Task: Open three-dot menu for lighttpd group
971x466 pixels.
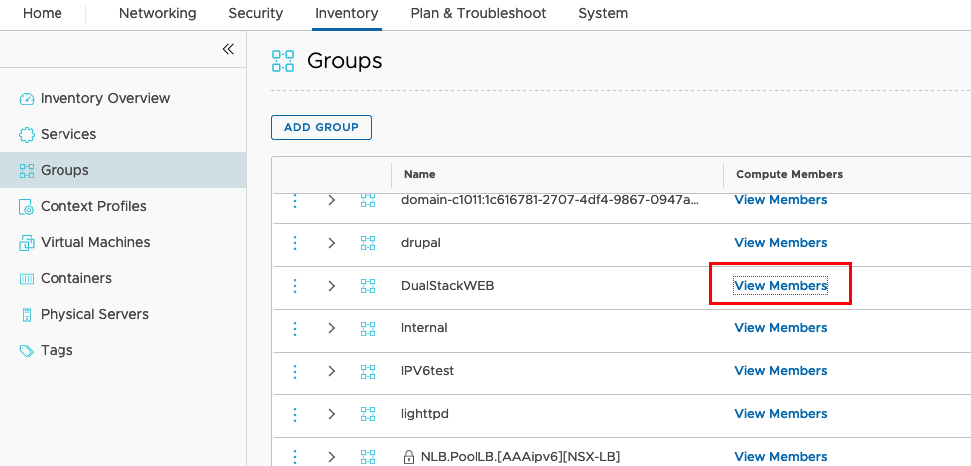Action: tap(295, 413)
